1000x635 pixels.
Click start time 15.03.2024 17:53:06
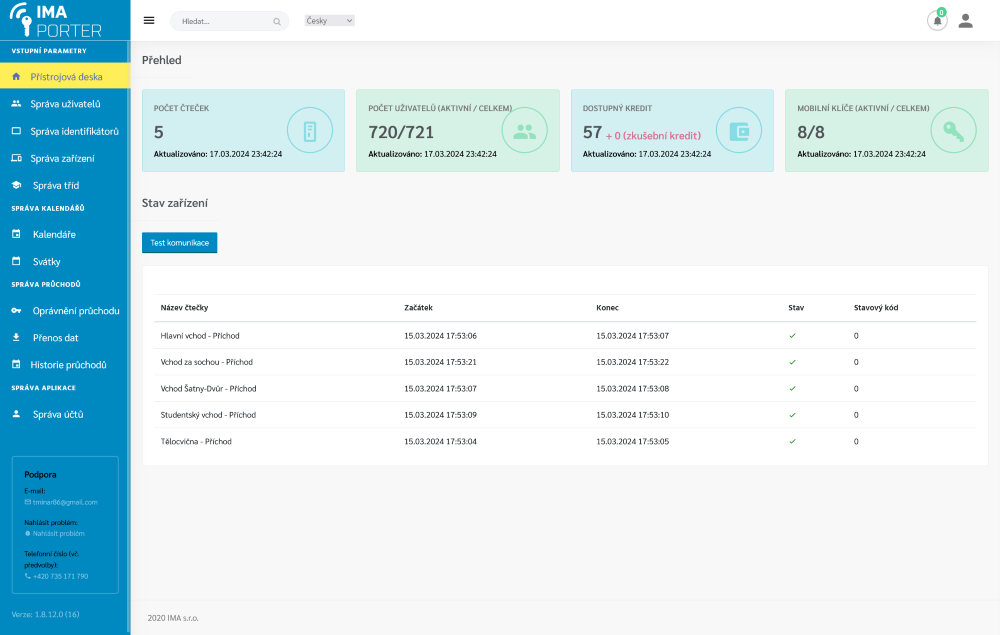point(440,335)
